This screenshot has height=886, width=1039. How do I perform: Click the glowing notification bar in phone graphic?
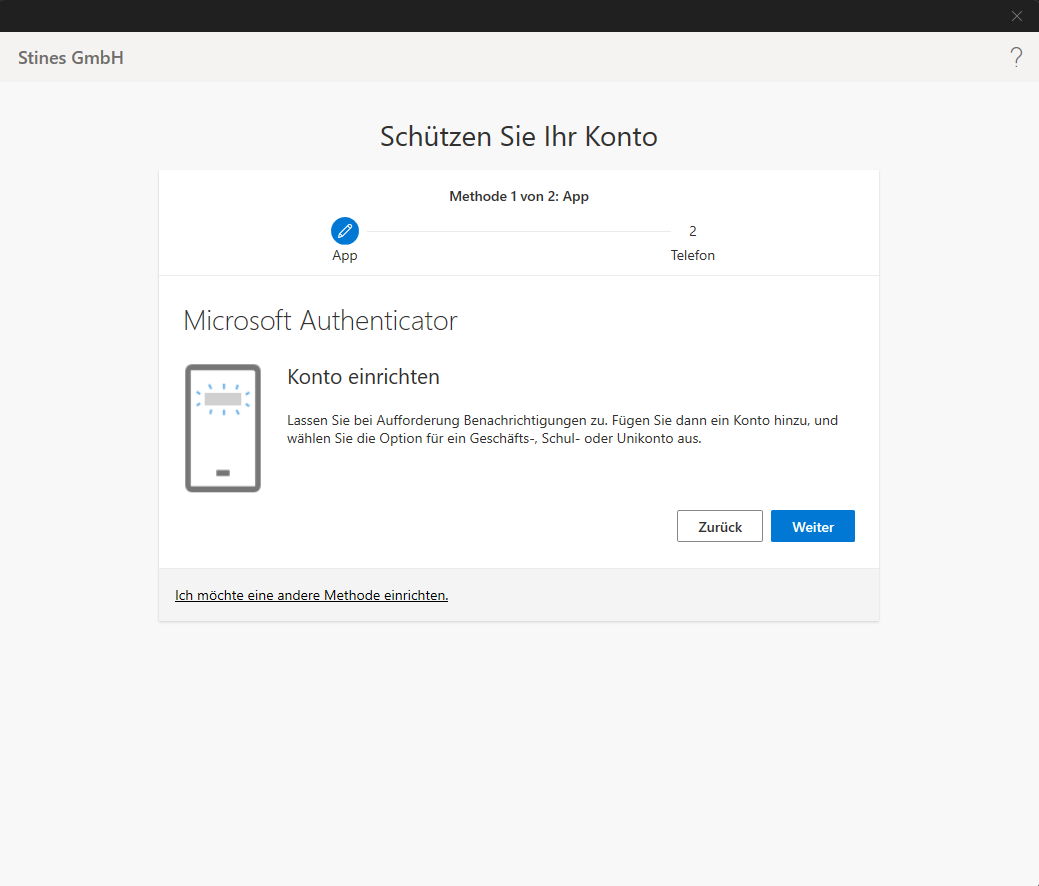(223, 398)
